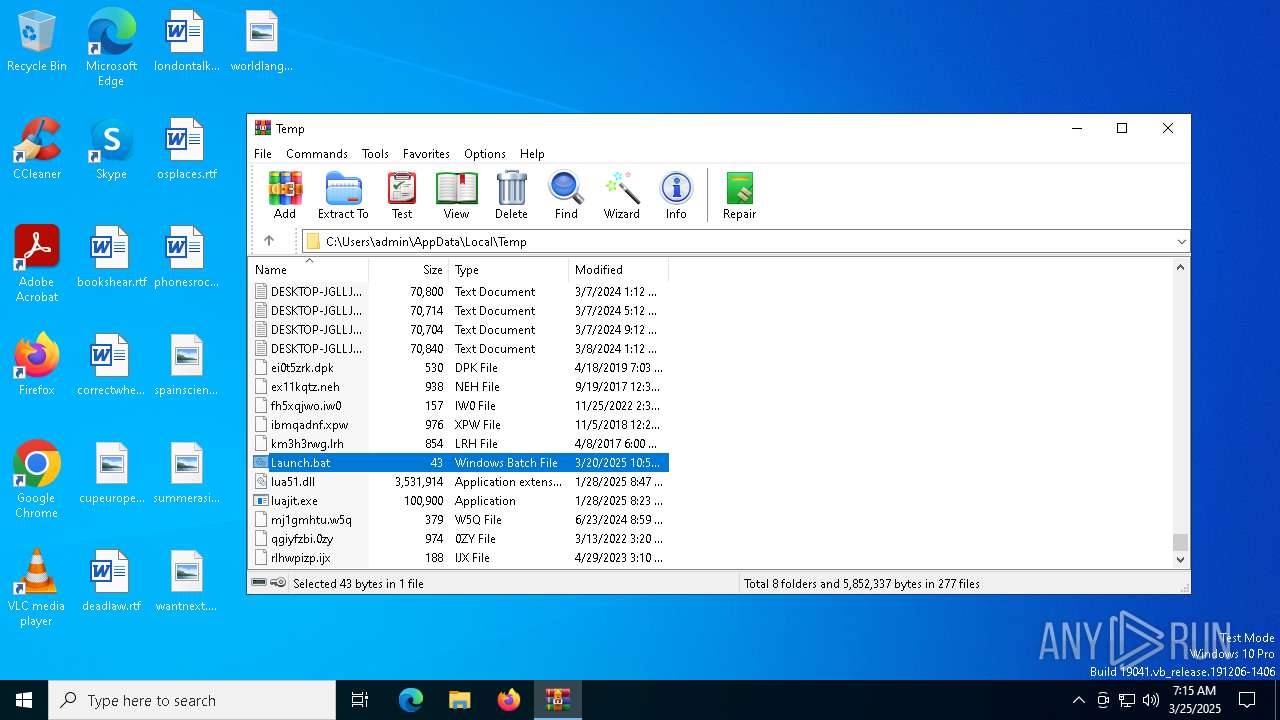Click the Repair toolbar icon
Image resolution: width=1280 pixels, height=720 pixels.
point(739,195)
